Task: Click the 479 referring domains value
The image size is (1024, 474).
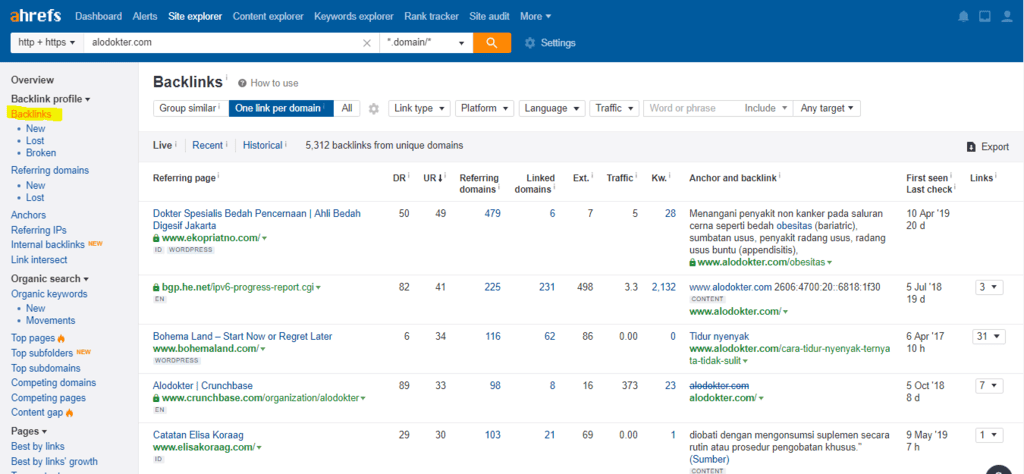Action: 492,213
